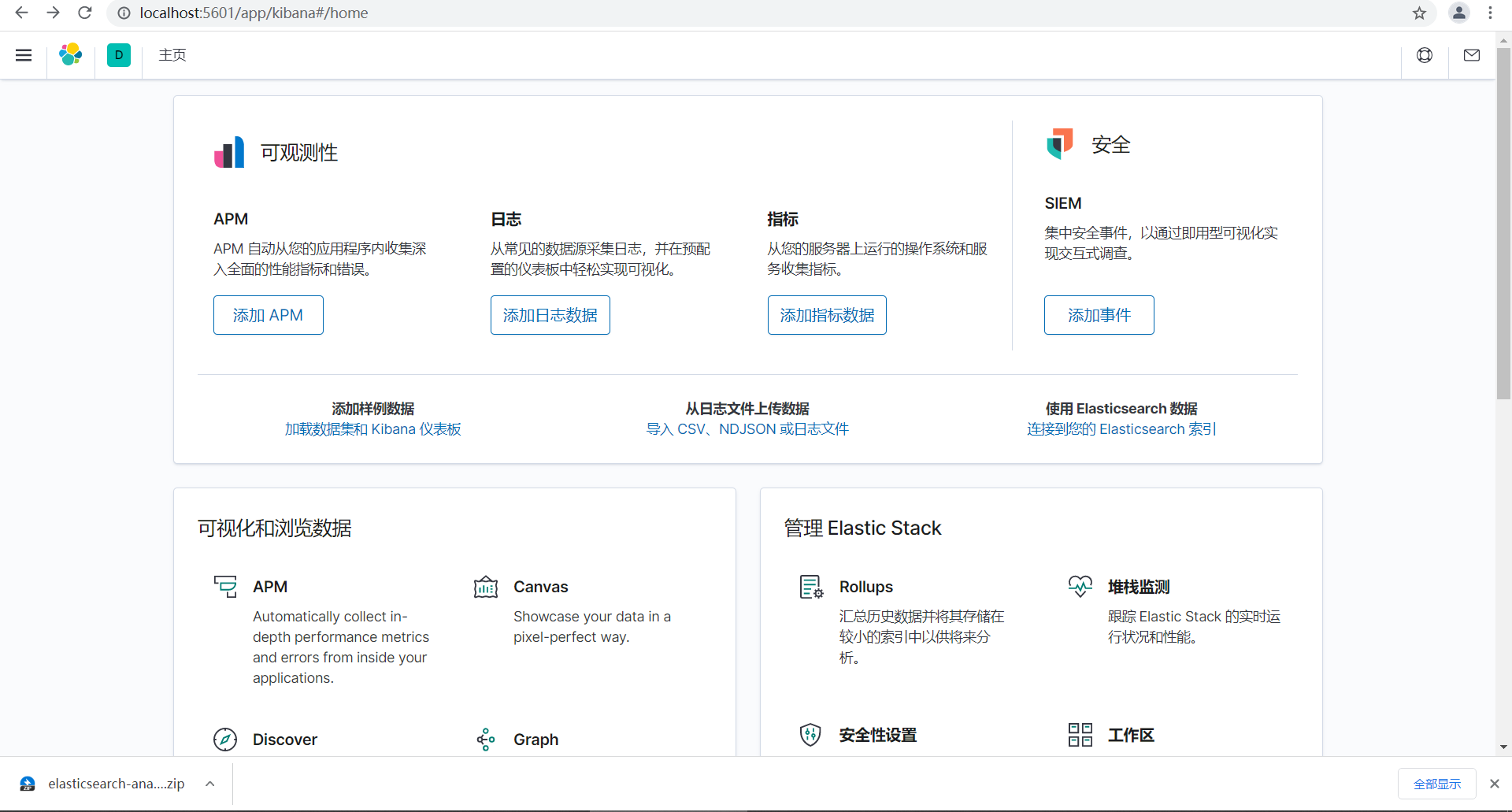Open the browser profile avatar
This screenshot has height=812, width=1512.
point(1459,13)
